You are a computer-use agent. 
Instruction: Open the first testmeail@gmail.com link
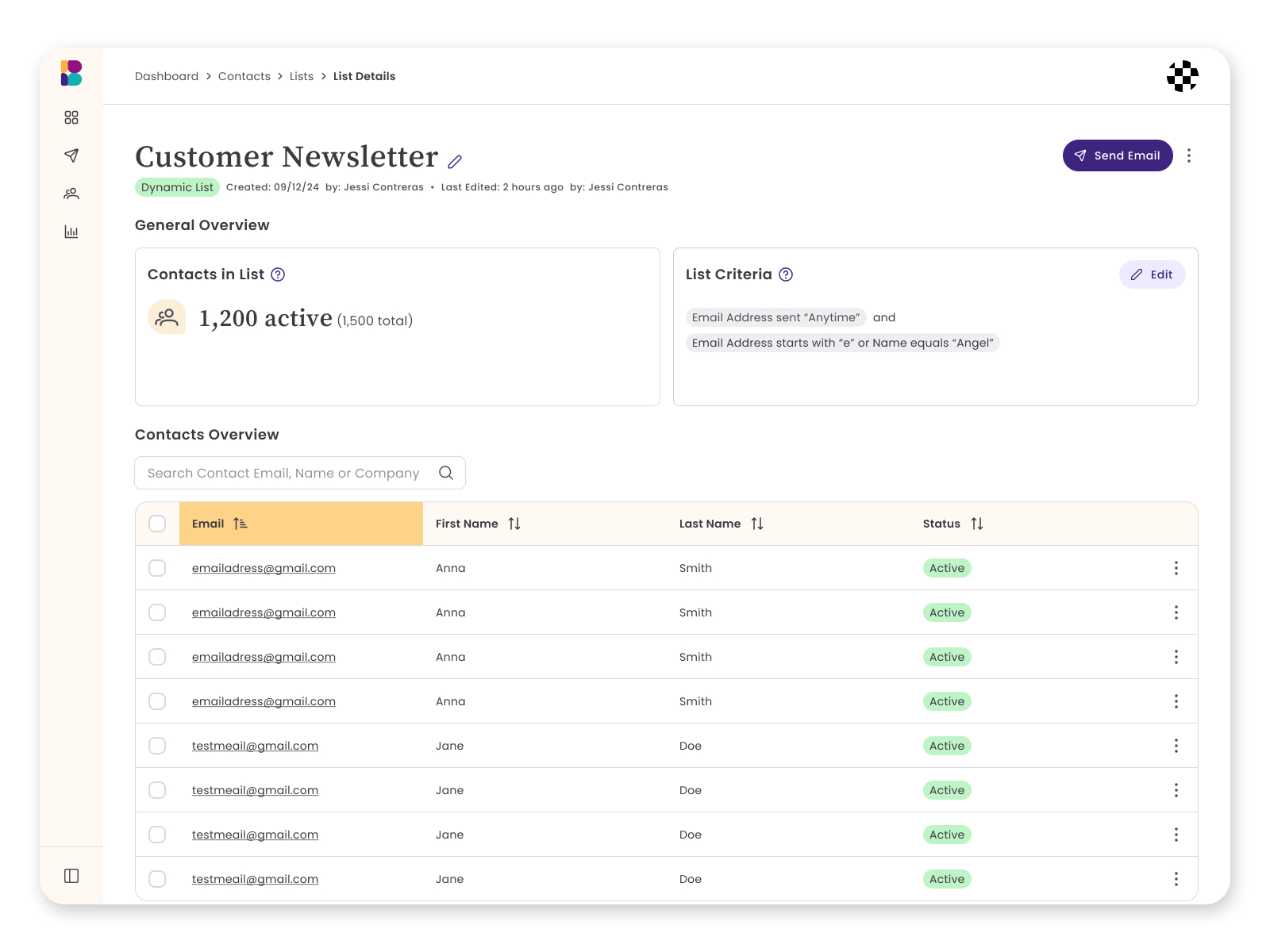255,746
